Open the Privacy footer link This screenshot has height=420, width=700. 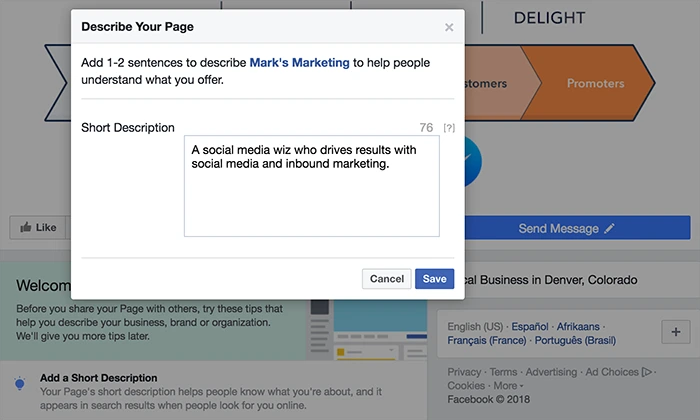pyautogui.click(x=464, y=372)
